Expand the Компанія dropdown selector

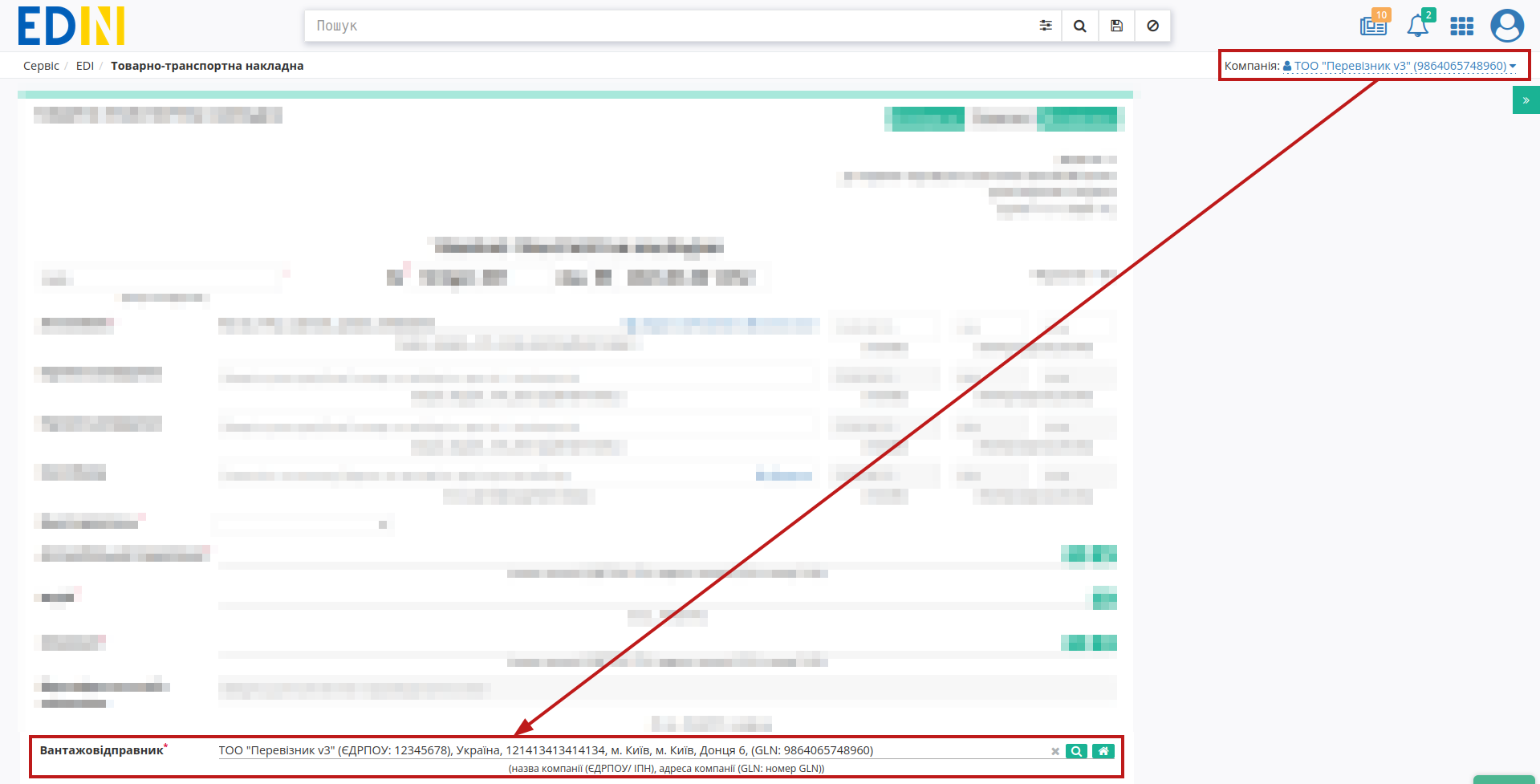pyautogui.click(x=1400, y=66)
